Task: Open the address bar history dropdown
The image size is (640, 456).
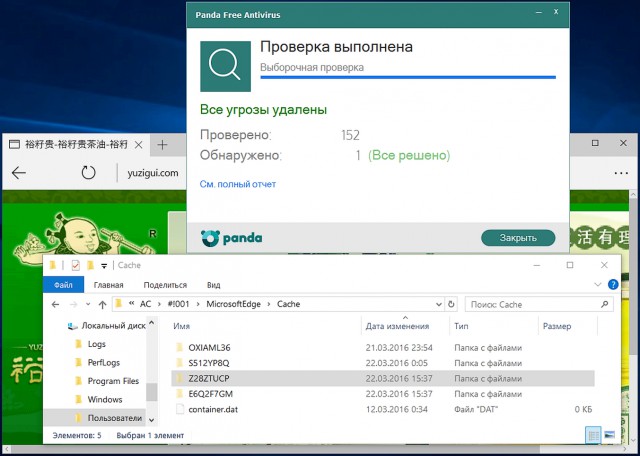Action: point(439,305)
